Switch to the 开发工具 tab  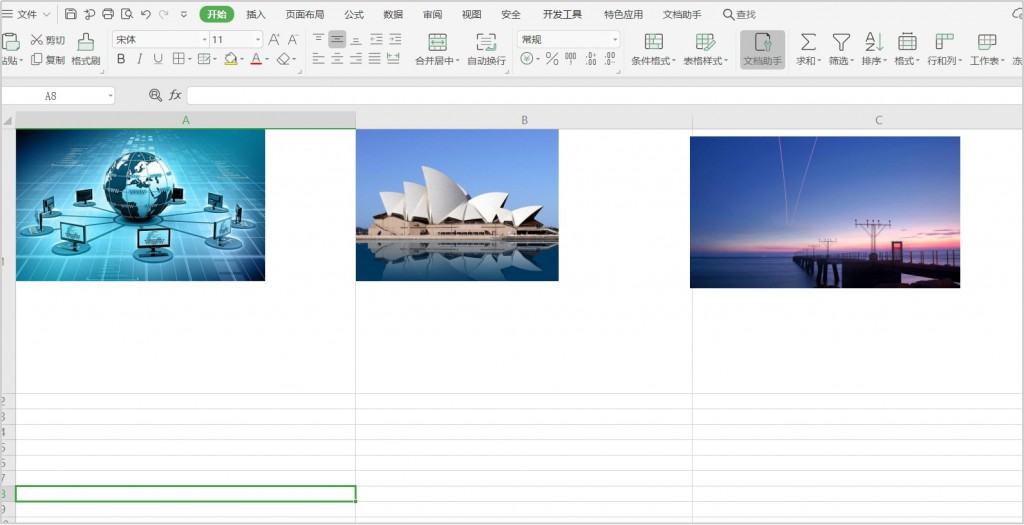[562, 14]
